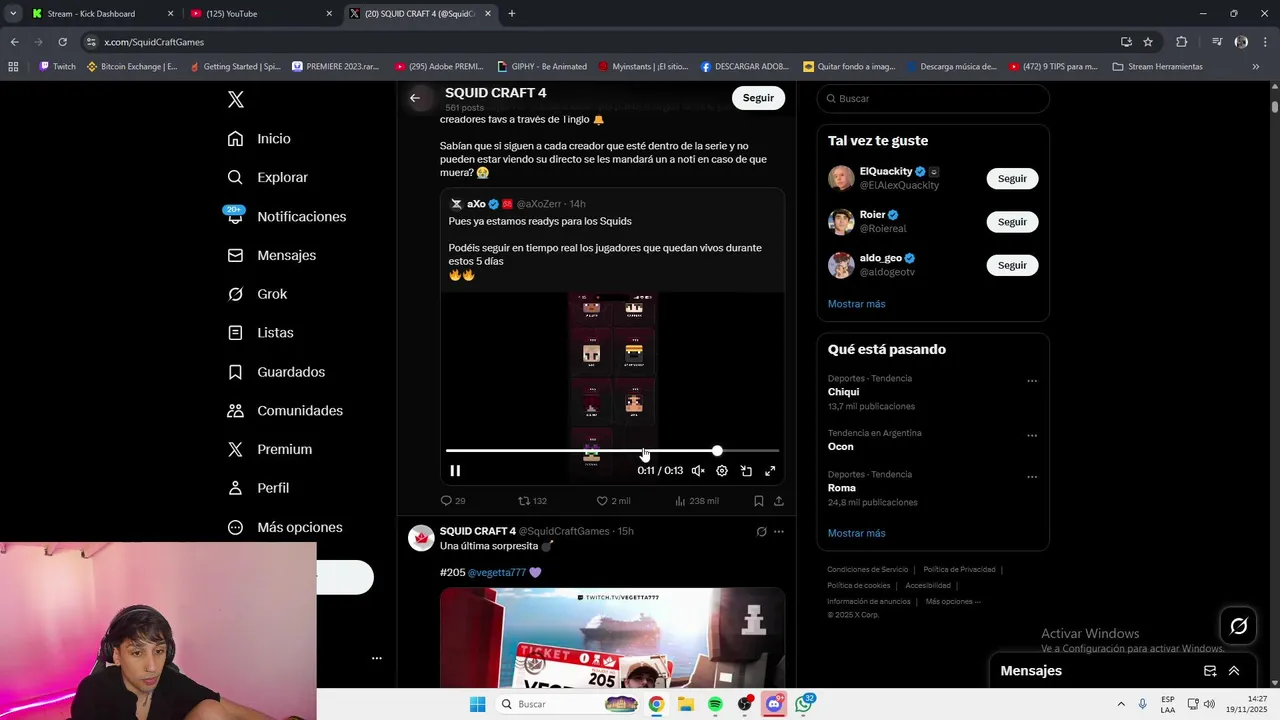Follow aldo_geo
Viewport: 1280px width, 720px height.
pyautogui.click(x=1012, y=265)
